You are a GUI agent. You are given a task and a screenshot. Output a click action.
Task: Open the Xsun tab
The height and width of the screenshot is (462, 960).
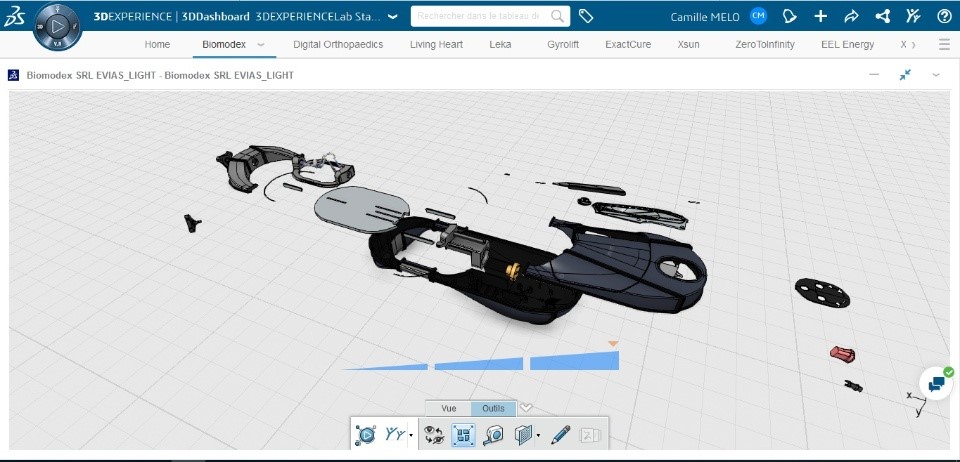690,45
